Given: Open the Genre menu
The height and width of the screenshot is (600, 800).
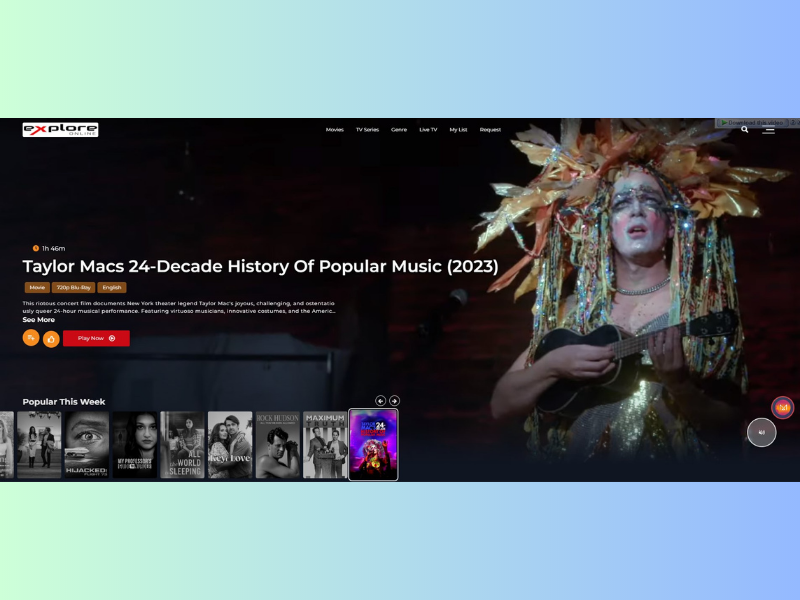Looking at the screenshot, I should click(x=399, y=130).
